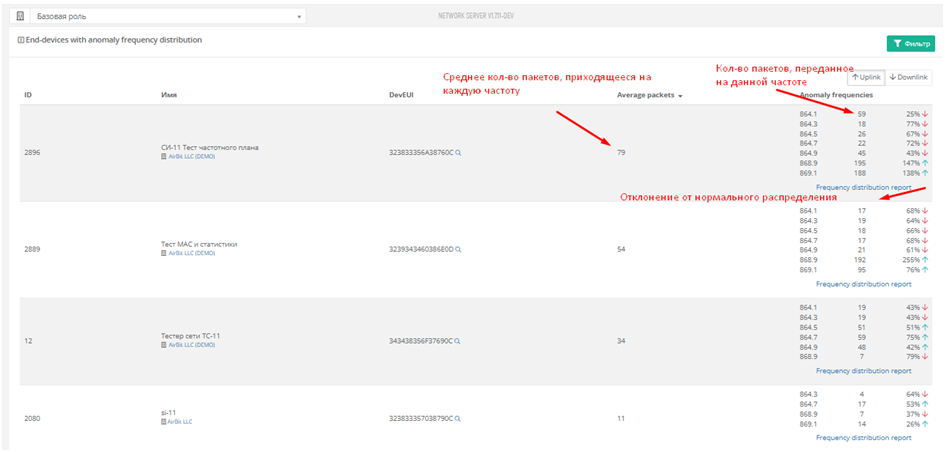Toggle the Downlink direction button
This screenshot has height=452, width=945.
909,77
